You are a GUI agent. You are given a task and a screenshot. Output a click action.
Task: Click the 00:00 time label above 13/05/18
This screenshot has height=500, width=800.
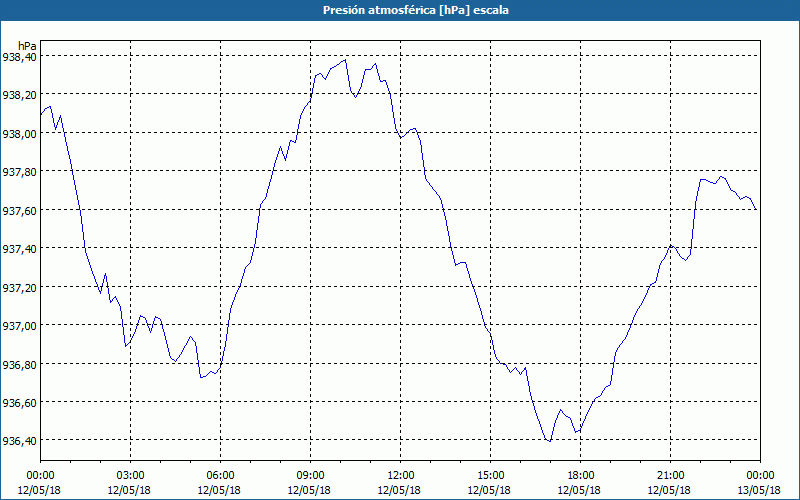(760, 476)
